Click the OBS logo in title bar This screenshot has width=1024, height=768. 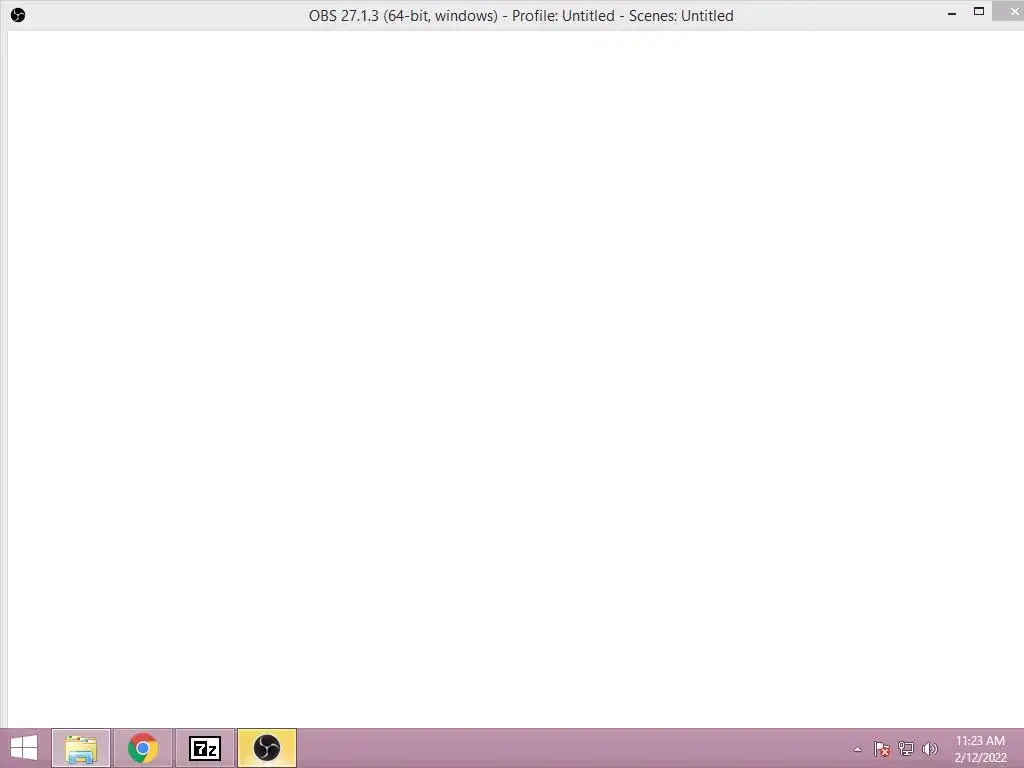(x=18, y=15)
